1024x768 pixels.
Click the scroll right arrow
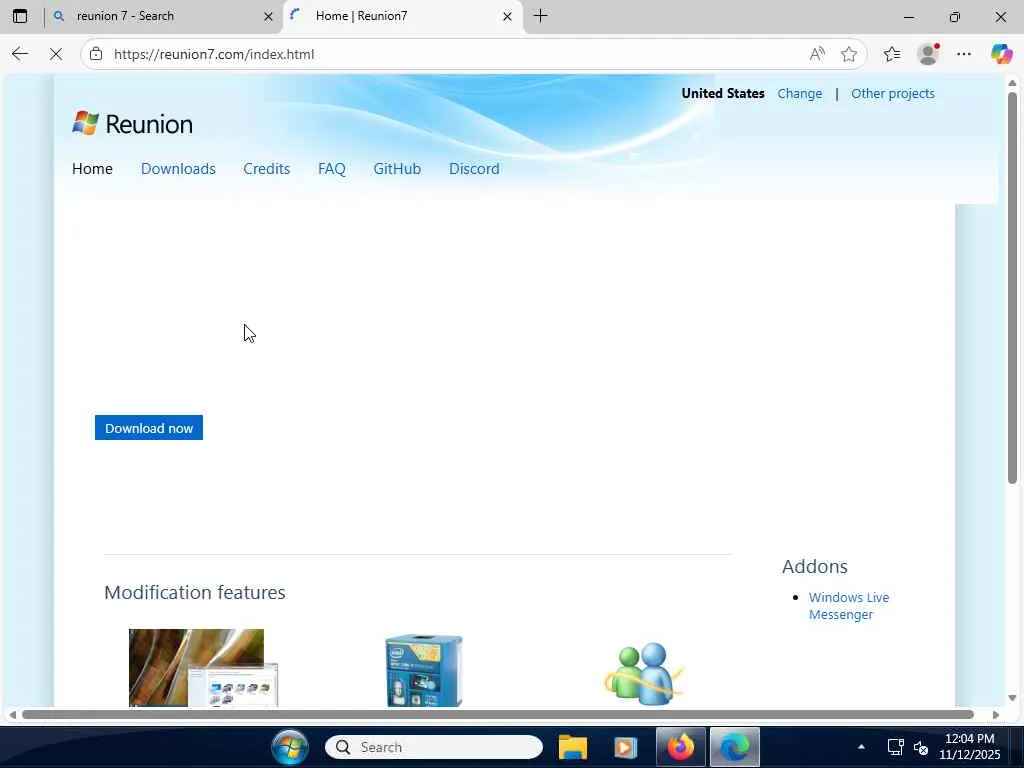tap(995, 714)
